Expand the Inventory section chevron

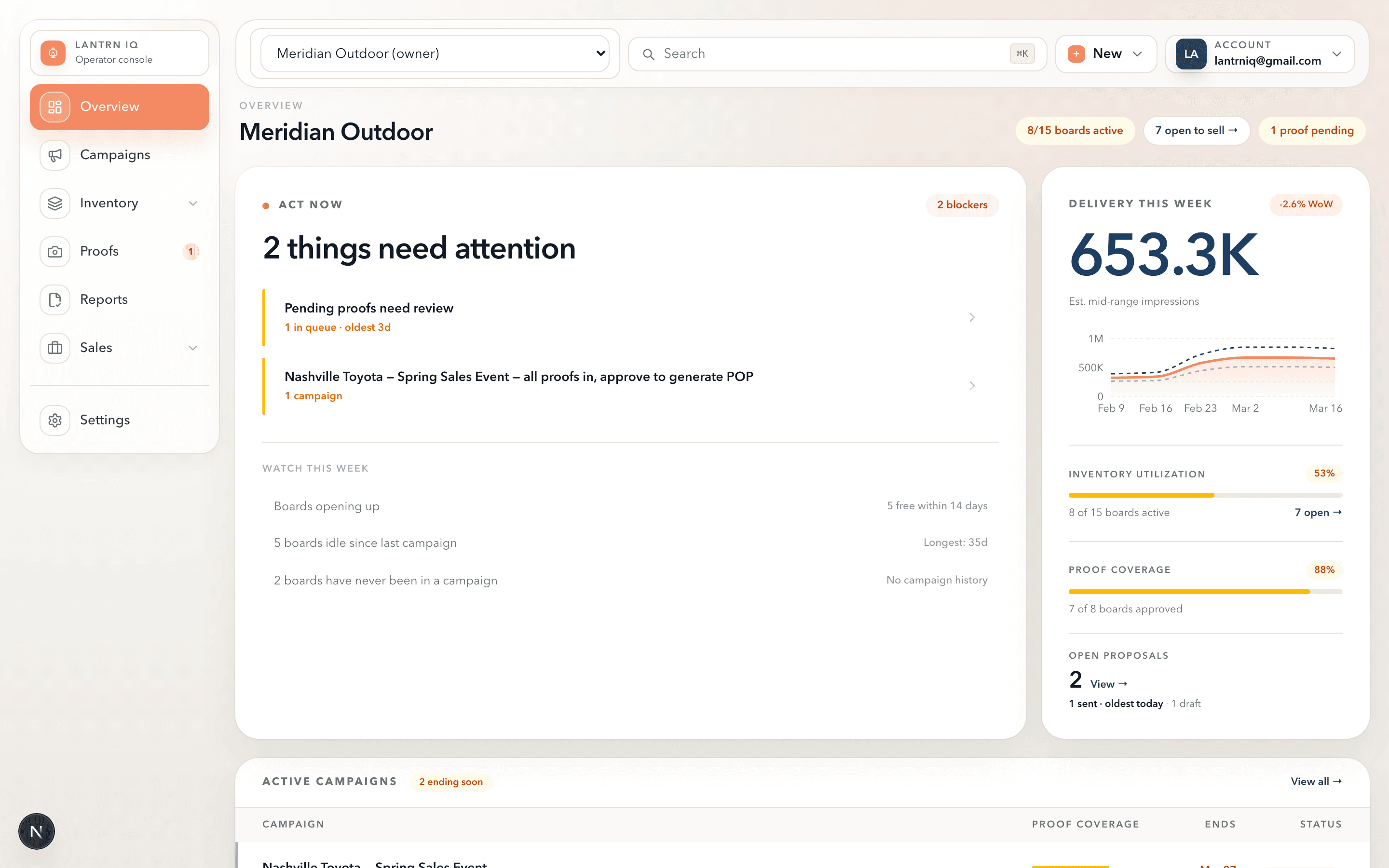(193, 203)
